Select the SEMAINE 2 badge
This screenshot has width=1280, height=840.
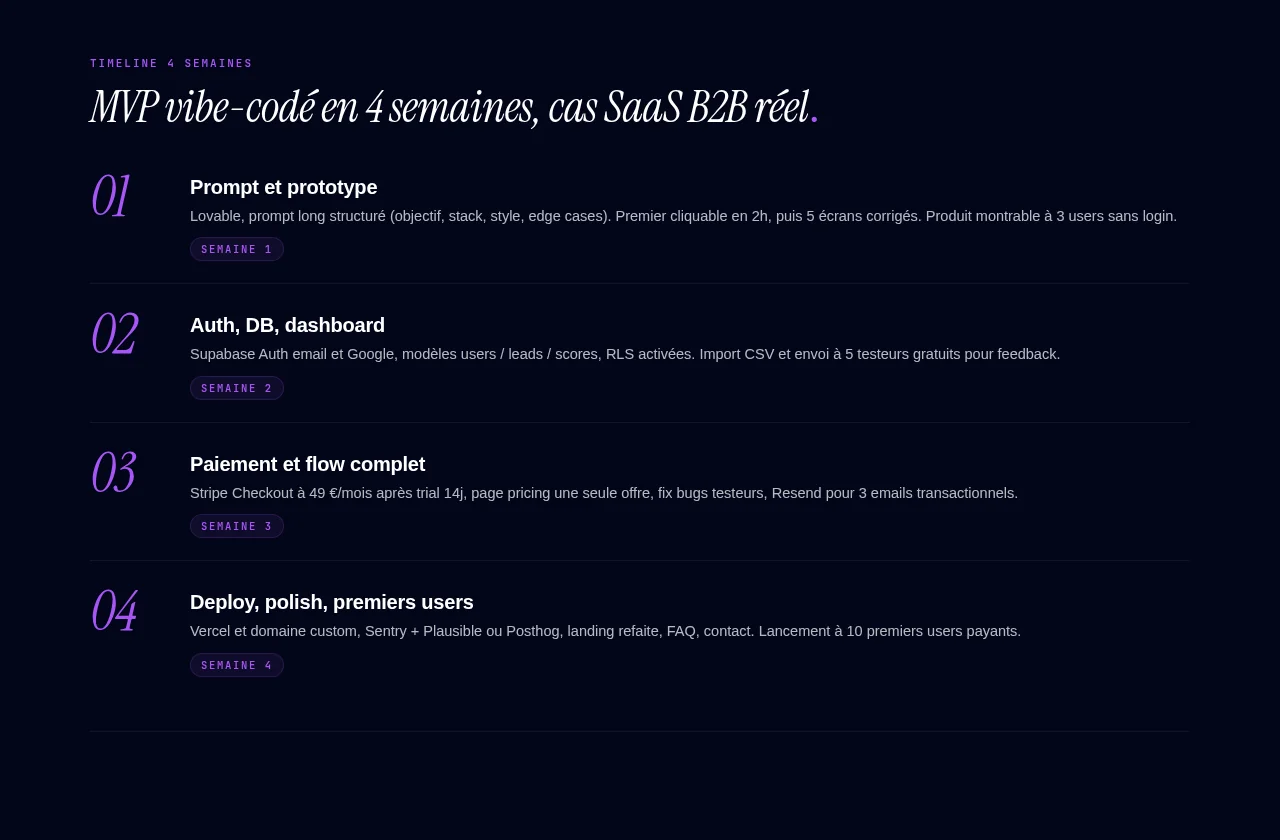(237, 388)
